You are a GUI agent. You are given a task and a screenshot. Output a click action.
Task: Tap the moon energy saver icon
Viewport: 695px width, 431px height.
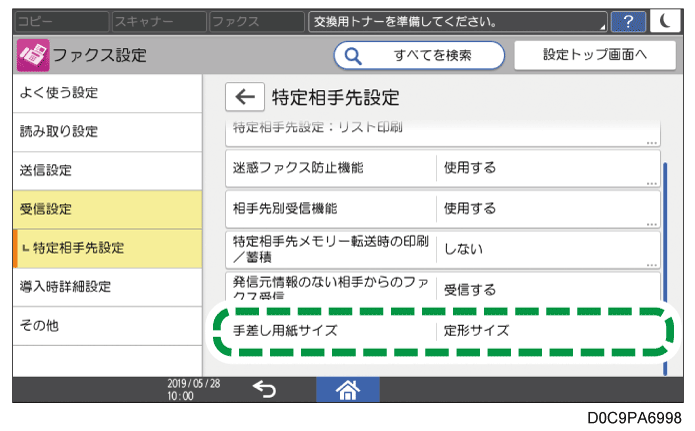[x=665, y=21]
